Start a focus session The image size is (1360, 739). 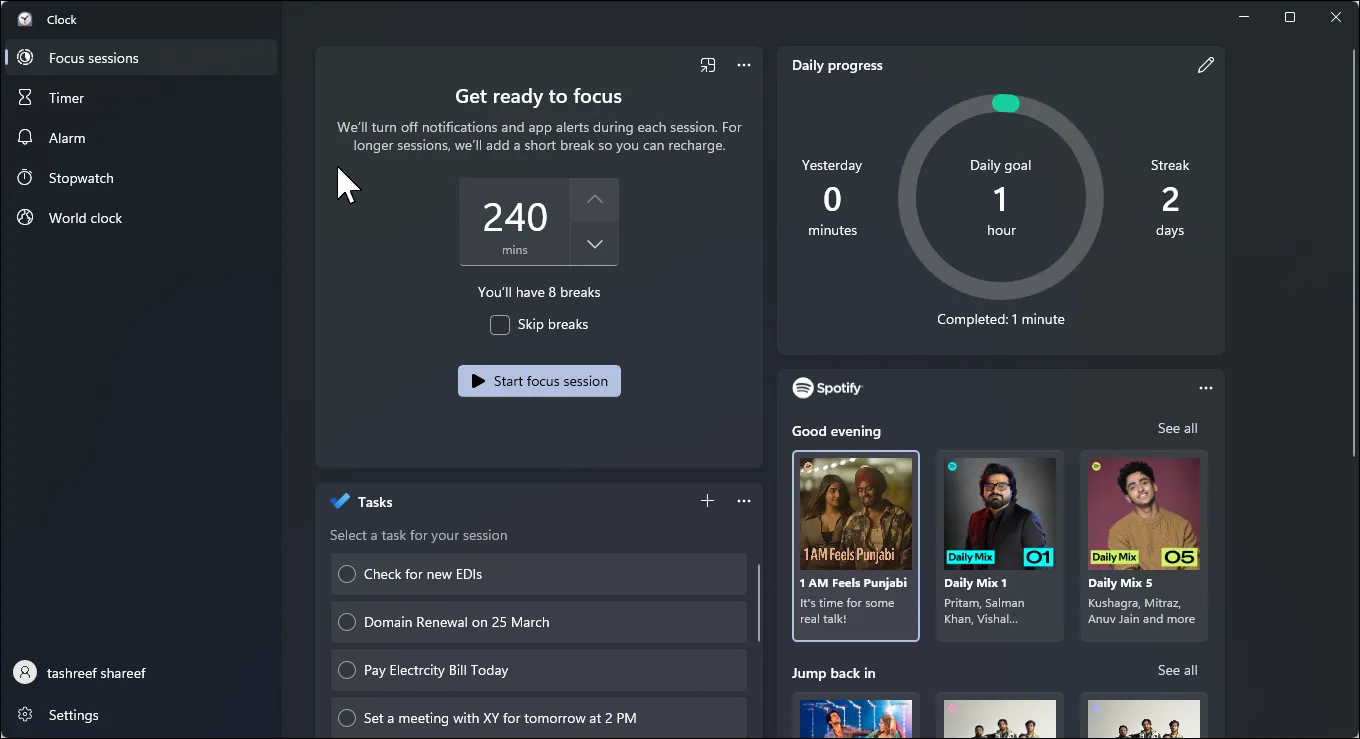[539, 381]
